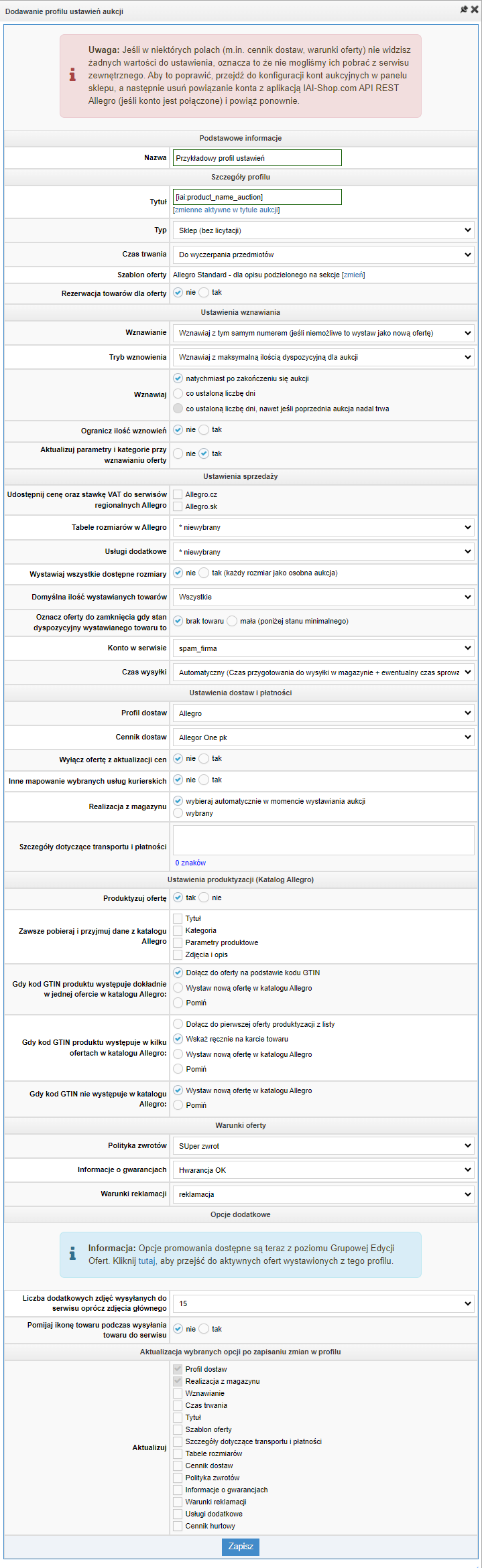Viewport: 482px width, 1568px height.
Task: Select 'nie' for Produktyzuj ofertę
Action: (x=204, y=898)
